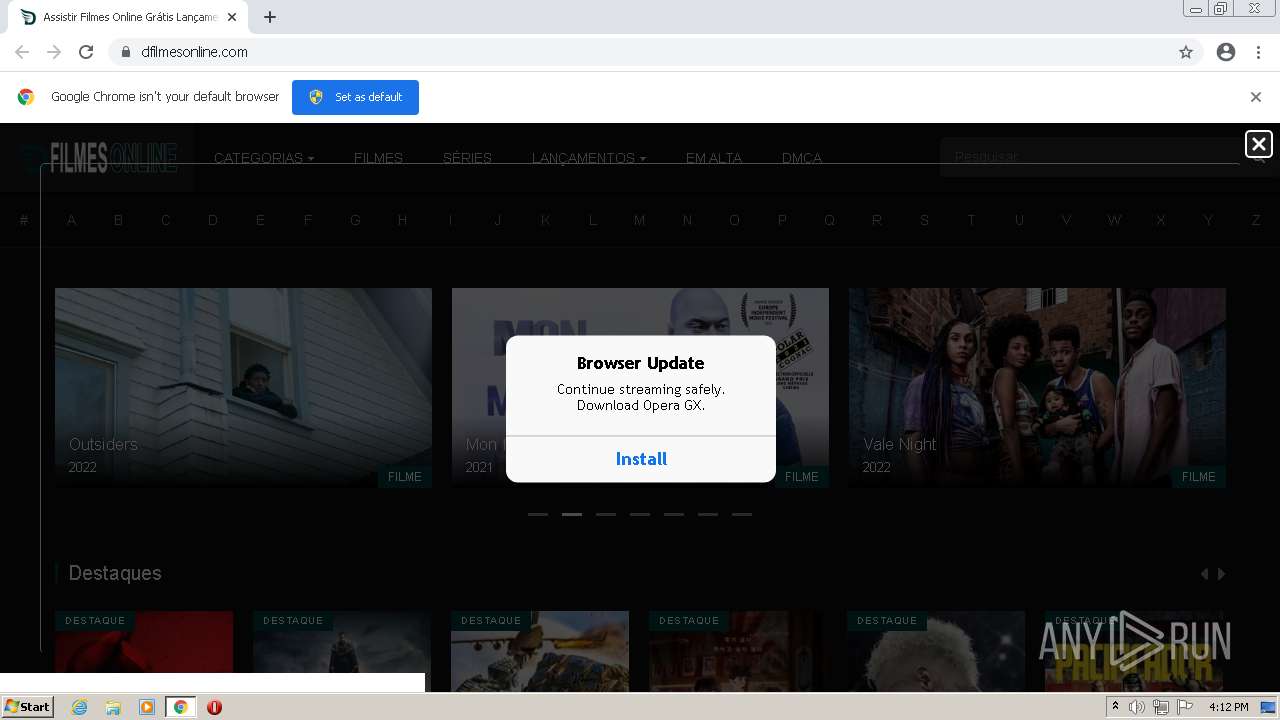
Task: Expand LANÇAMENTOS dropdown menu
Action: point(589,158)
